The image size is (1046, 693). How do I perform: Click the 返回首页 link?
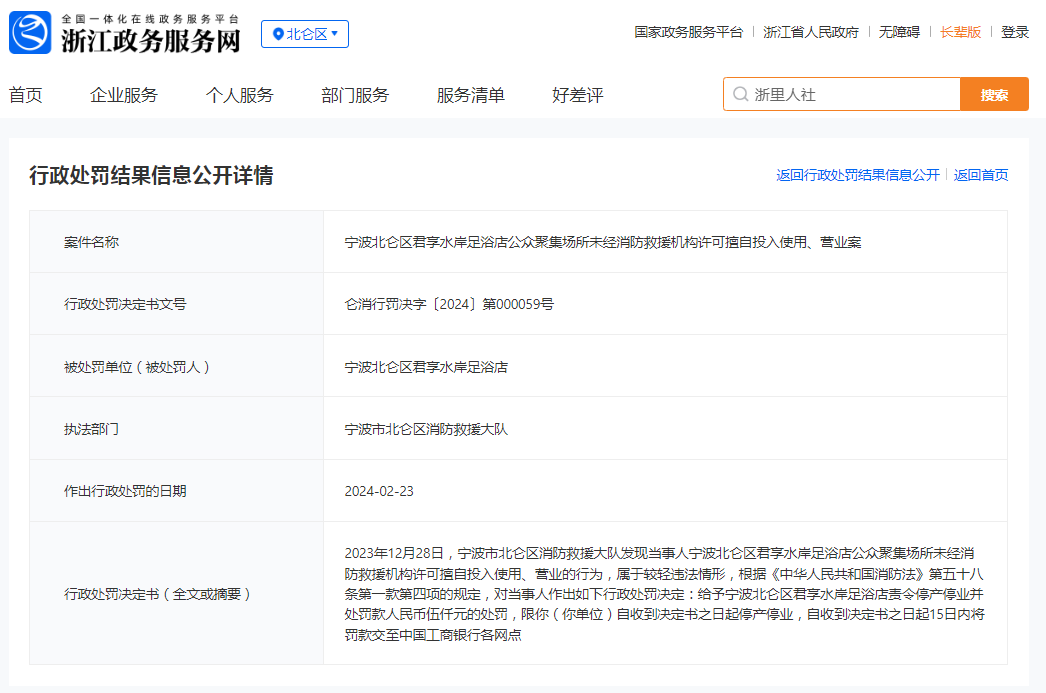(x=981, y=175)
